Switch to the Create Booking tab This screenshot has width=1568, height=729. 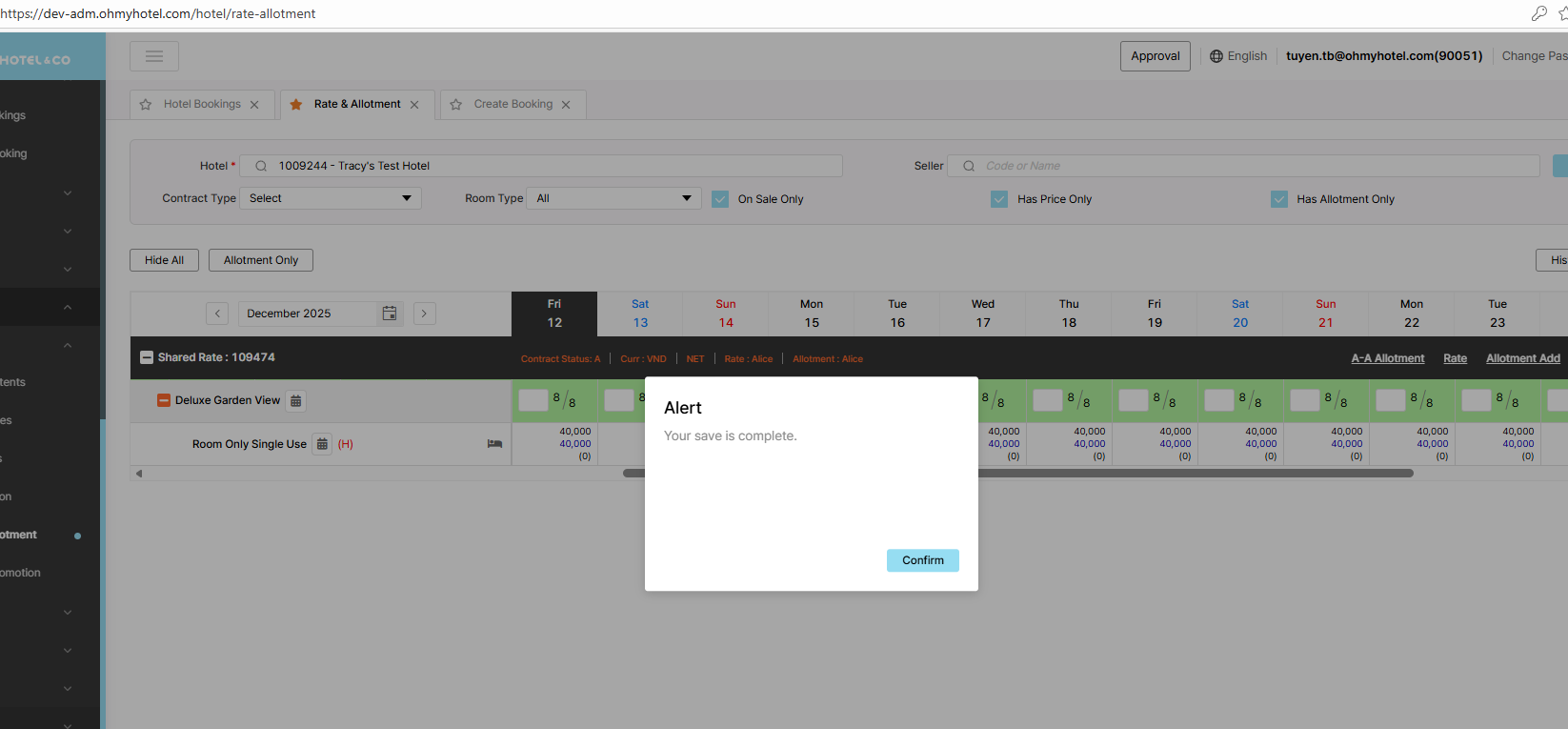coord(513,105)
